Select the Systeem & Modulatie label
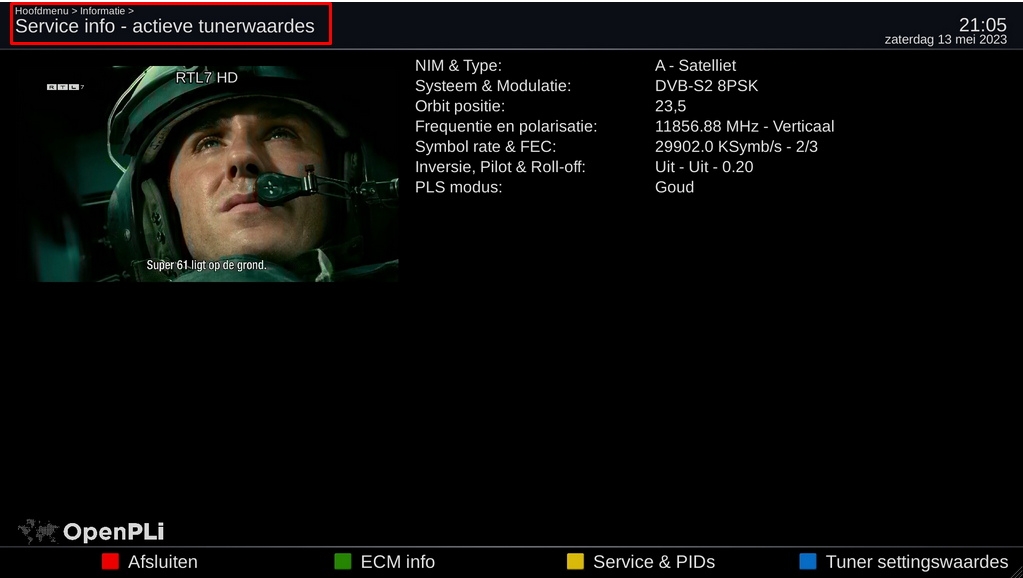Screen dimensions: 1023x578 (493, 86)
